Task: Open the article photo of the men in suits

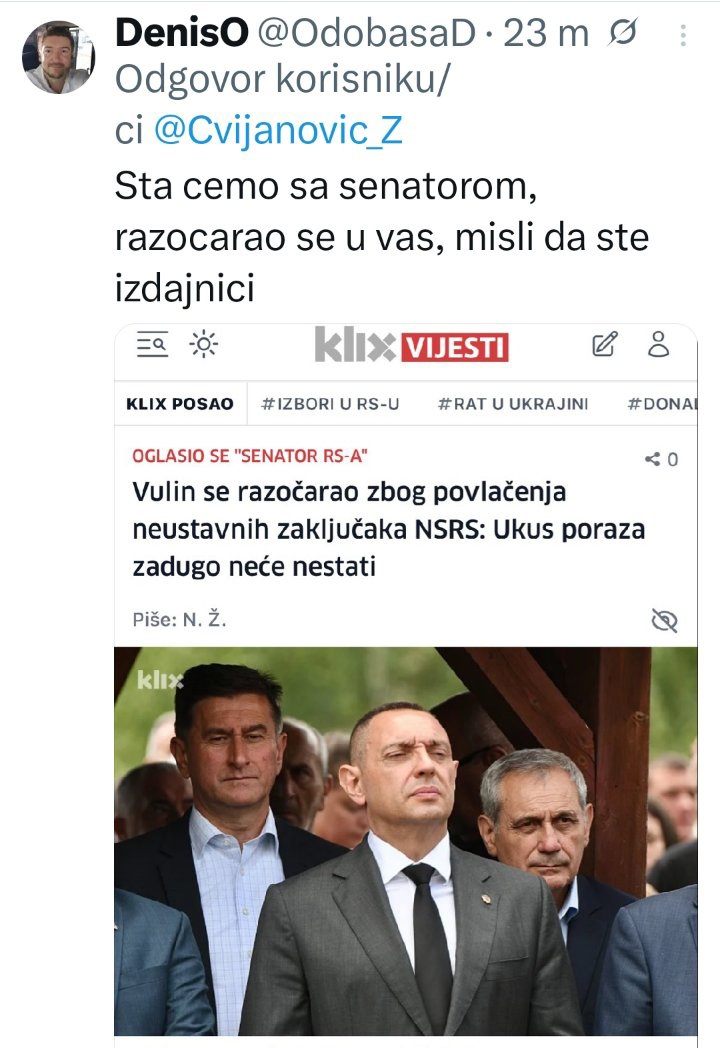Action: tap(406, 841)
